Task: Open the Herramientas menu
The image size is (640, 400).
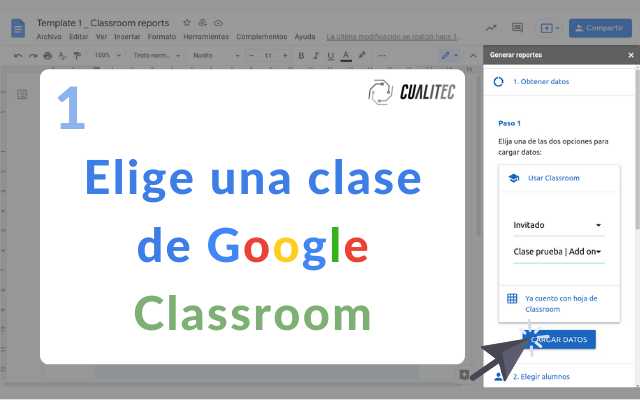Action: tap(206, 37)
